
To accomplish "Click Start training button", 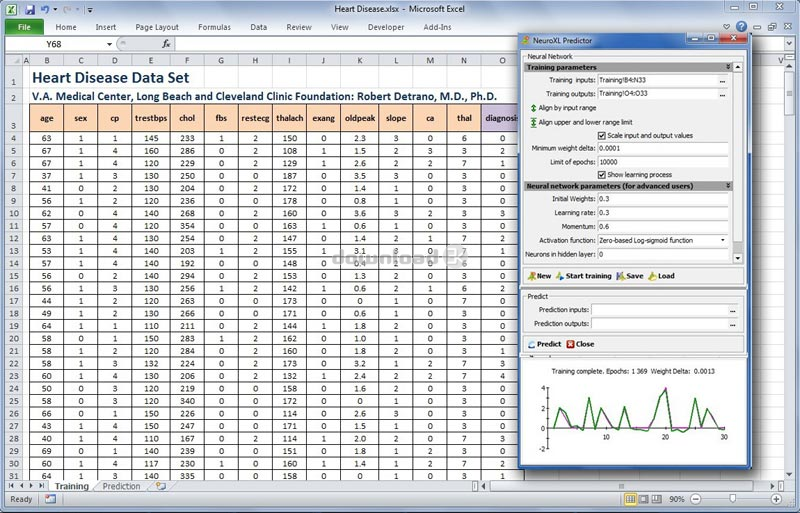I will [x=584, y=276].
